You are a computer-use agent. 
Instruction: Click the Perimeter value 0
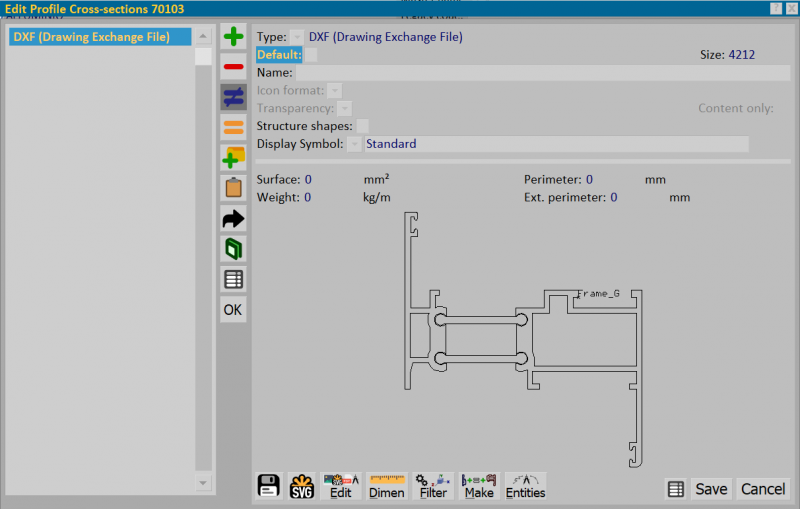coord(589,180)
